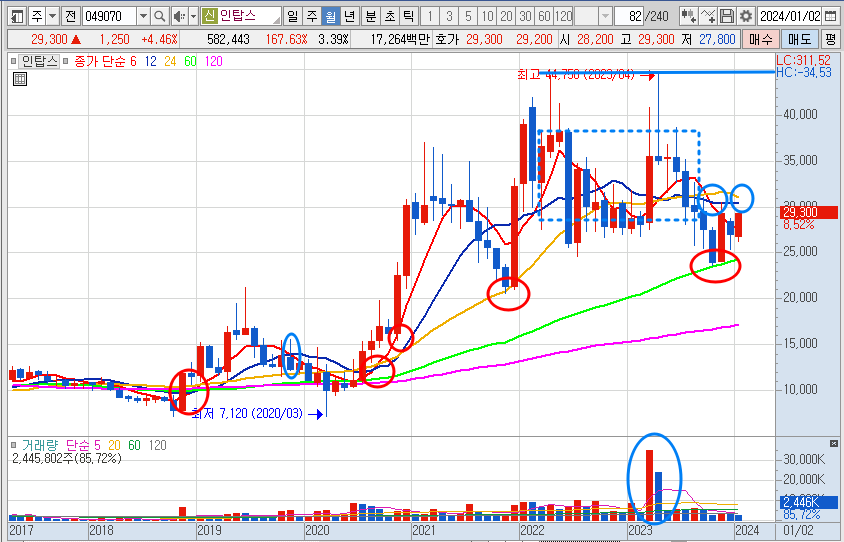844x542 pixels.
Task: Click the sidebar panel toggle icon
Action: [x=17, y=16]
